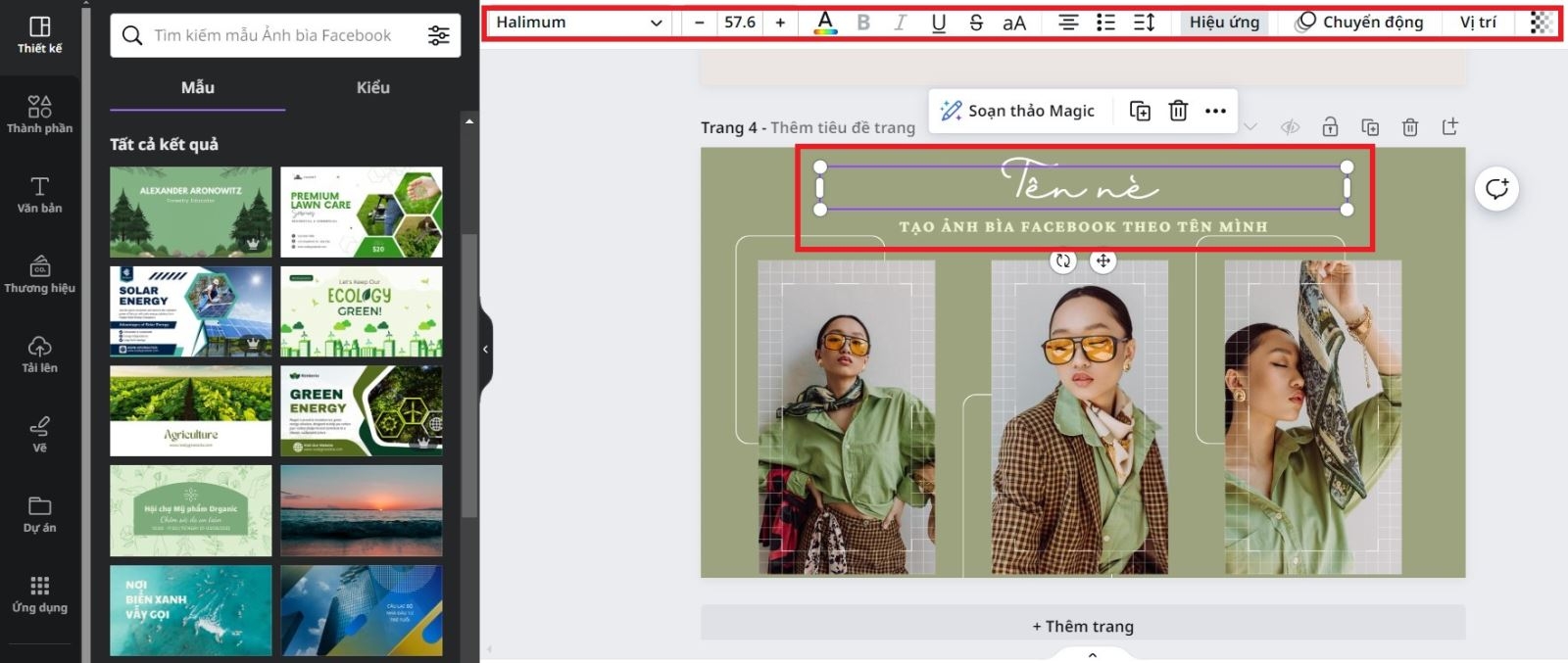Click the add comment bubble icon
This screenshot has height=663, width=1568.
[x=1496, y=188]
